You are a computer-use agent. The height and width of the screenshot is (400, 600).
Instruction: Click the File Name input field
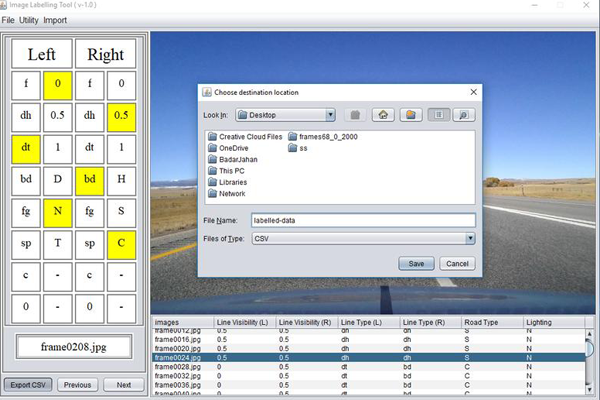click(364, 220)
